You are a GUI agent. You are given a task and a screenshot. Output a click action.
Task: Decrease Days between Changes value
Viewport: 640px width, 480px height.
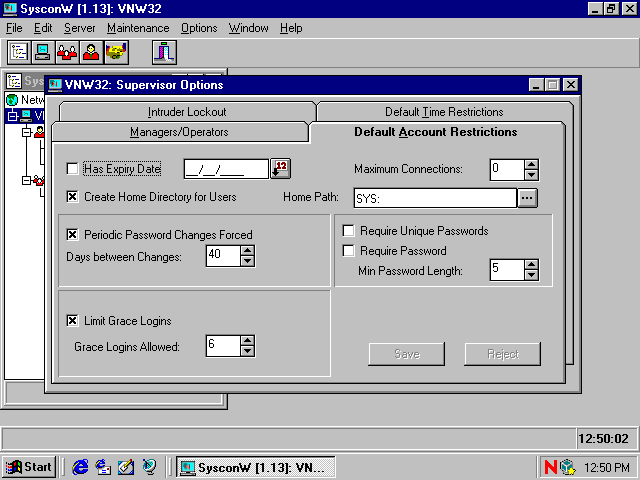(x=247, y=261)
